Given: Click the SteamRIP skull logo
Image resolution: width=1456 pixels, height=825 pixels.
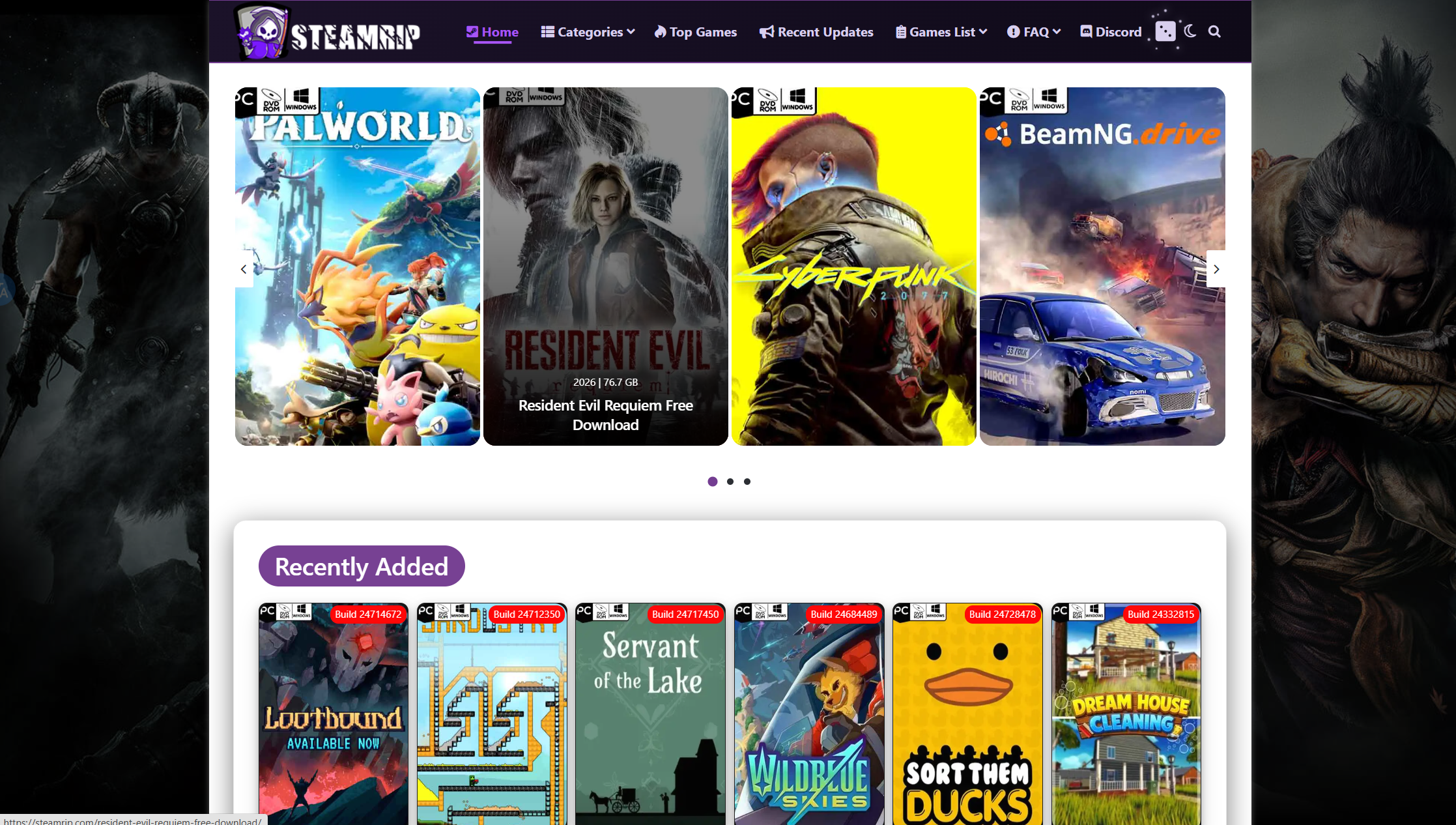Looking at the screenshot, I should point(328,32).
